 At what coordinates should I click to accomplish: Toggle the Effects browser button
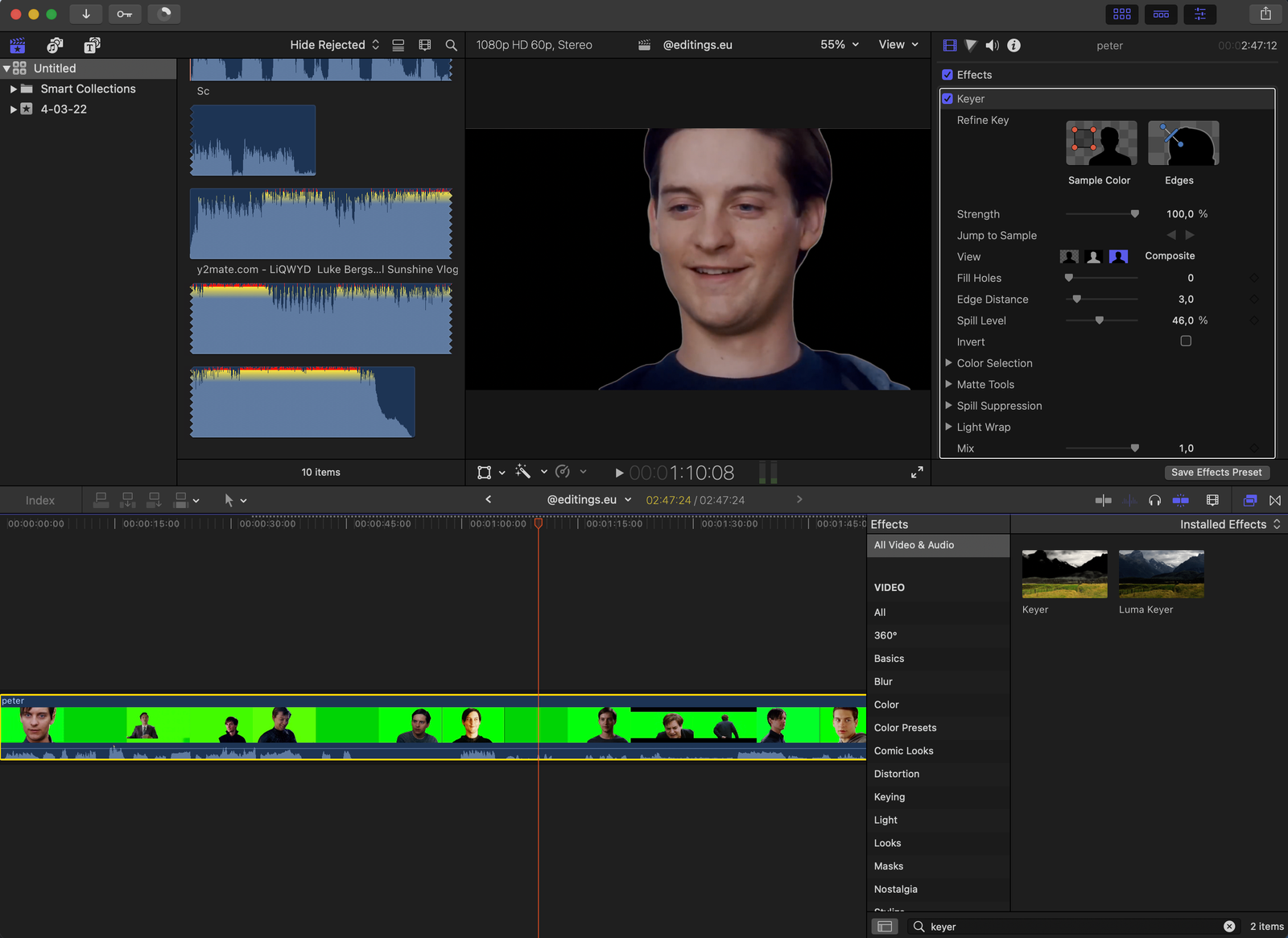pyautogui.click(x=1250, y=501)
